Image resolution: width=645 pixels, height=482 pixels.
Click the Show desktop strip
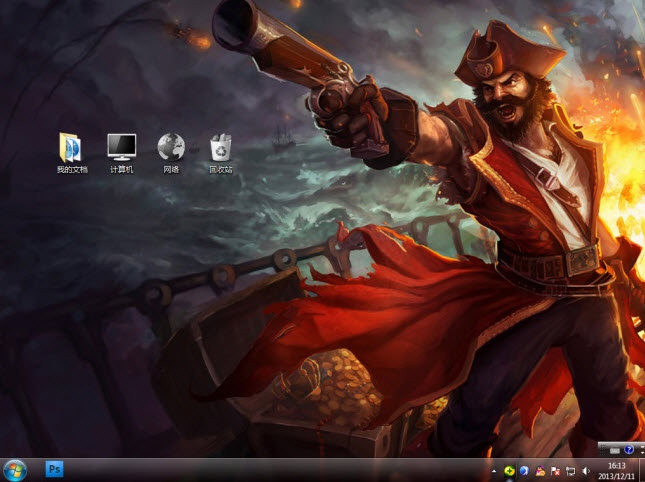[x=642, y=470]
